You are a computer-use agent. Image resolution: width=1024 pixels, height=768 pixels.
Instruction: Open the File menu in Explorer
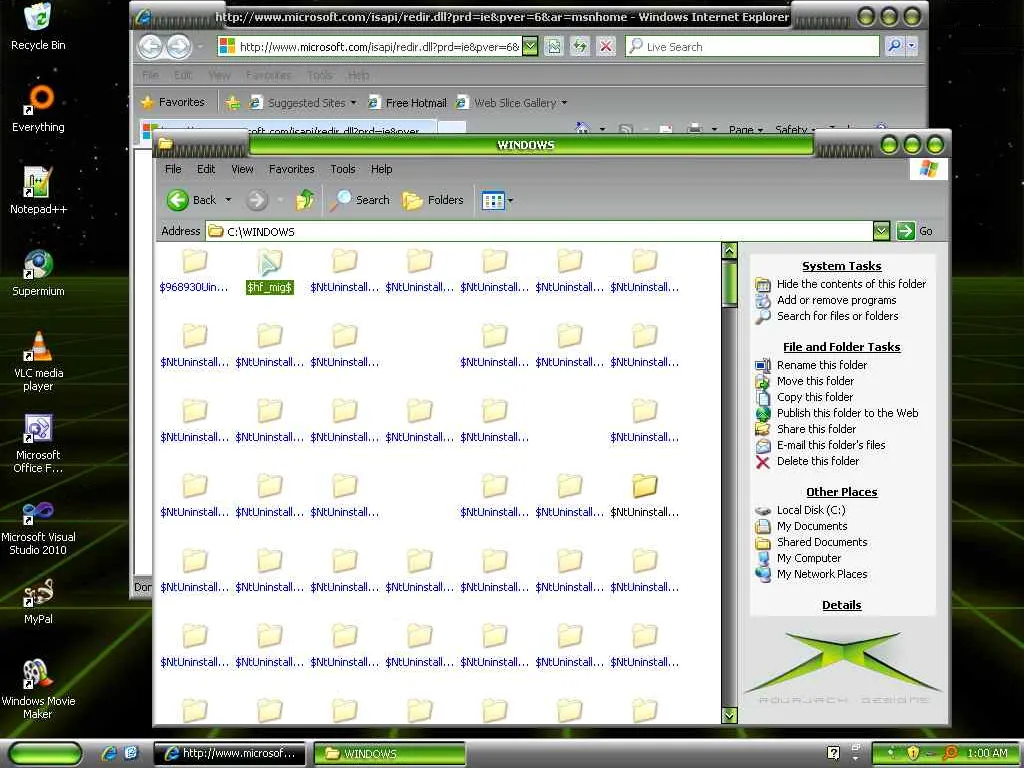[x=173, y=169]
